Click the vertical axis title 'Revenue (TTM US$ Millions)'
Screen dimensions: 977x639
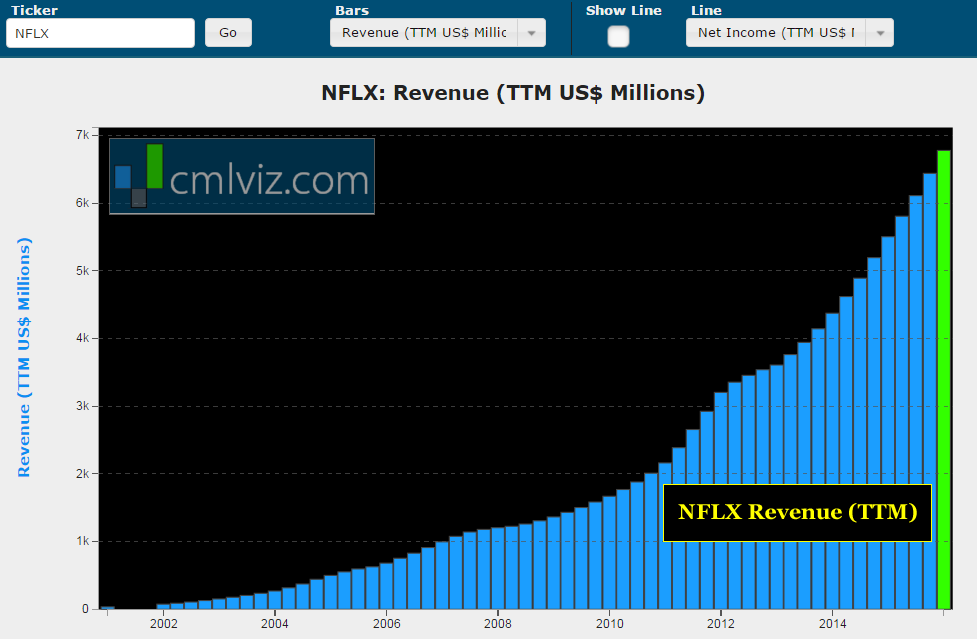coord(24,357)
